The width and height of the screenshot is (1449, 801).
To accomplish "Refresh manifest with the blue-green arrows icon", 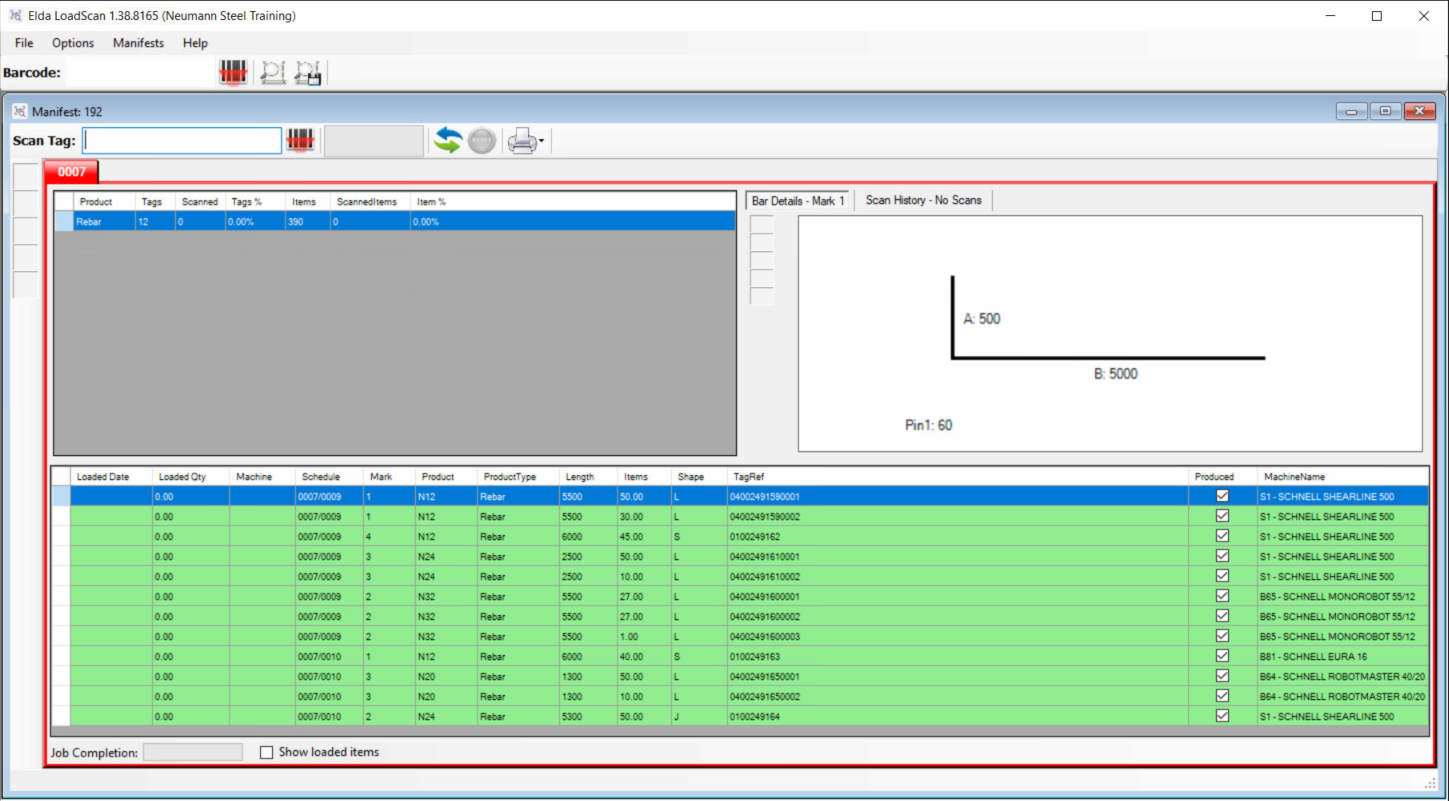I will (x=447, y=141).
